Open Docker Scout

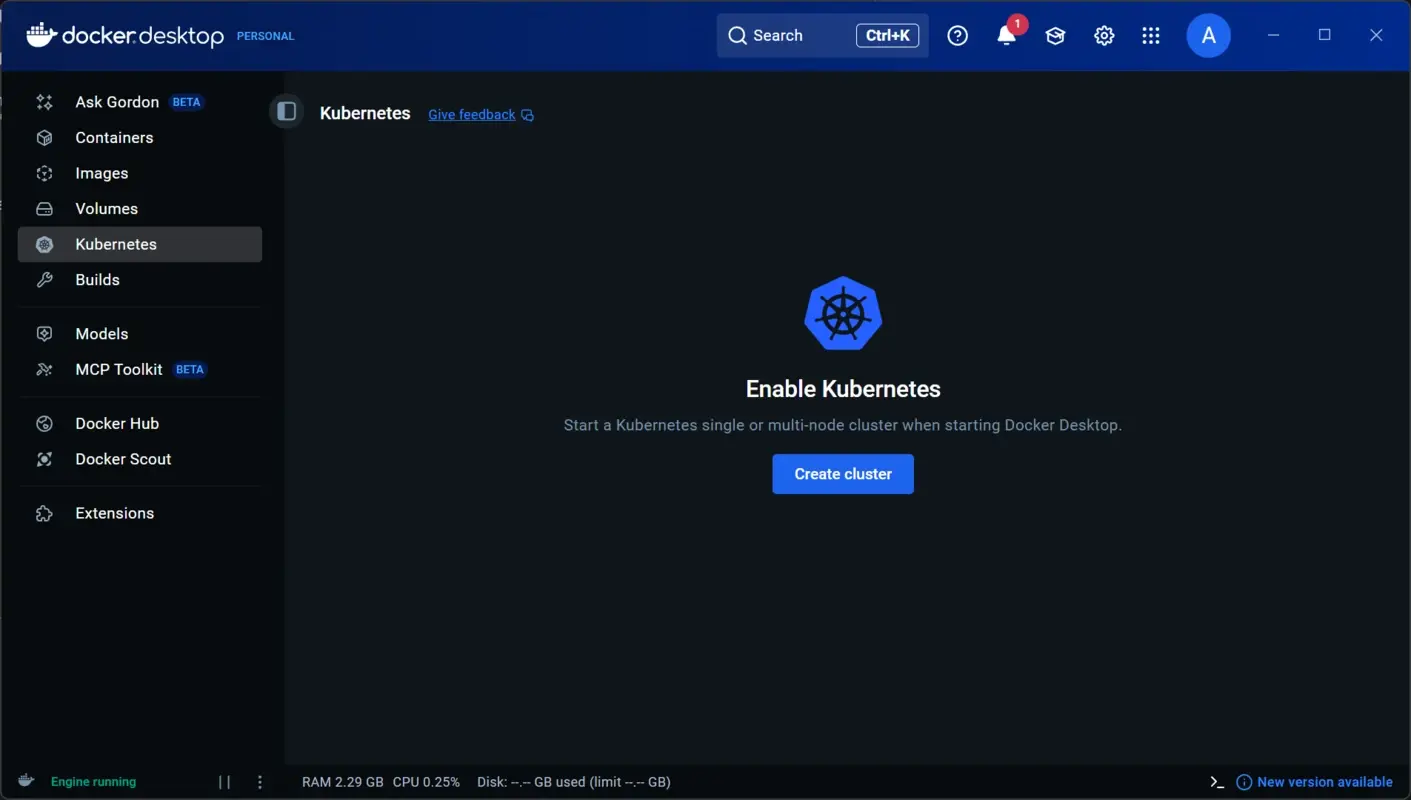click(122, 459)
